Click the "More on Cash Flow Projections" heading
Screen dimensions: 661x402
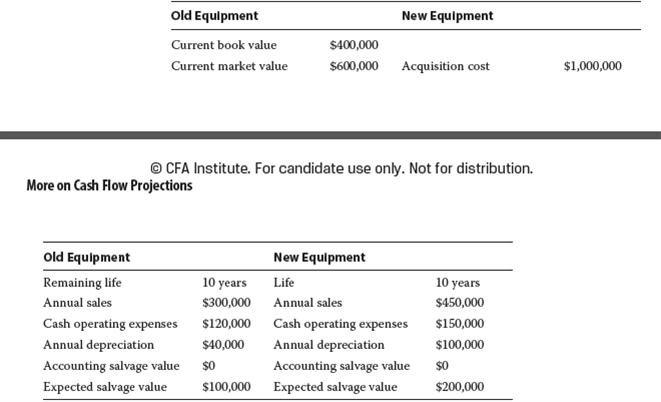[109, 185]
